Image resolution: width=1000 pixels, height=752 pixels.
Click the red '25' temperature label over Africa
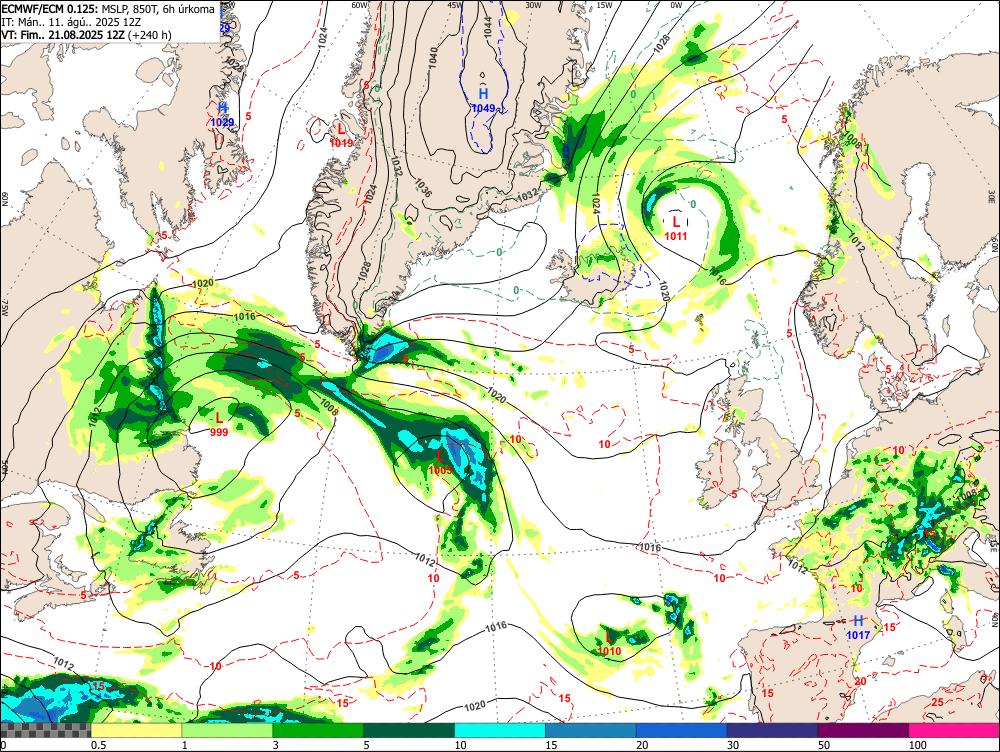click(938, 702)
